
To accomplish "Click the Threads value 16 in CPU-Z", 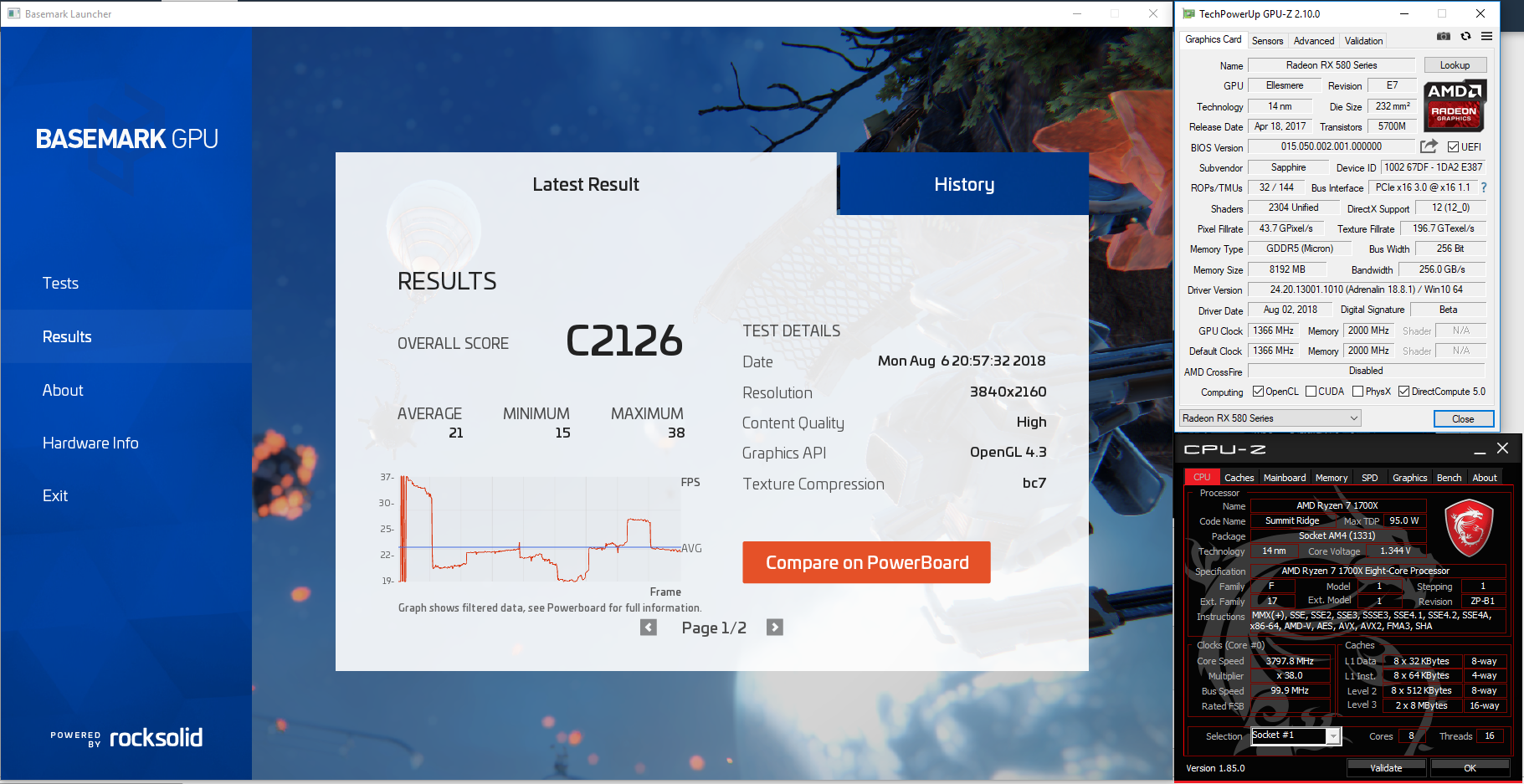I will pyautogui.click(x=1490, y=736).
